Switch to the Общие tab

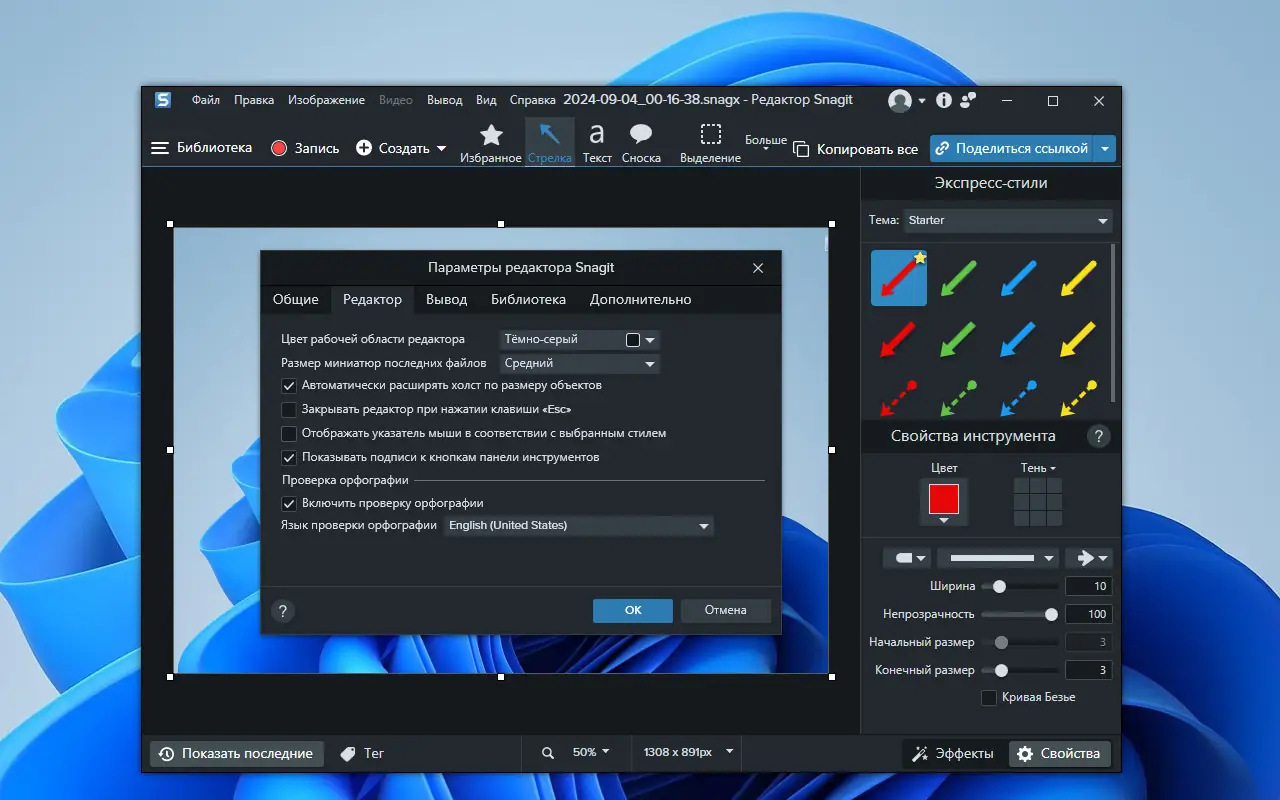pos(296,299)
